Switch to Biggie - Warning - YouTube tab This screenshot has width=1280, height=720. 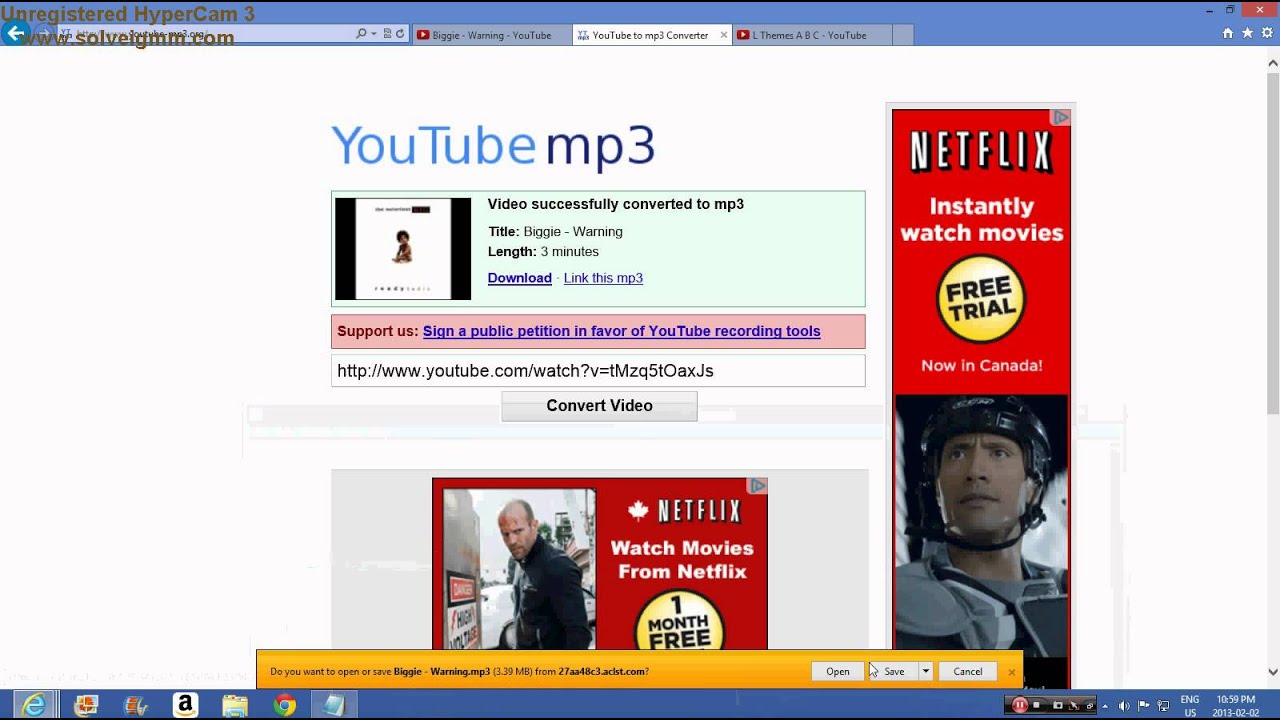pyautogui.click(x=491, y=35)
